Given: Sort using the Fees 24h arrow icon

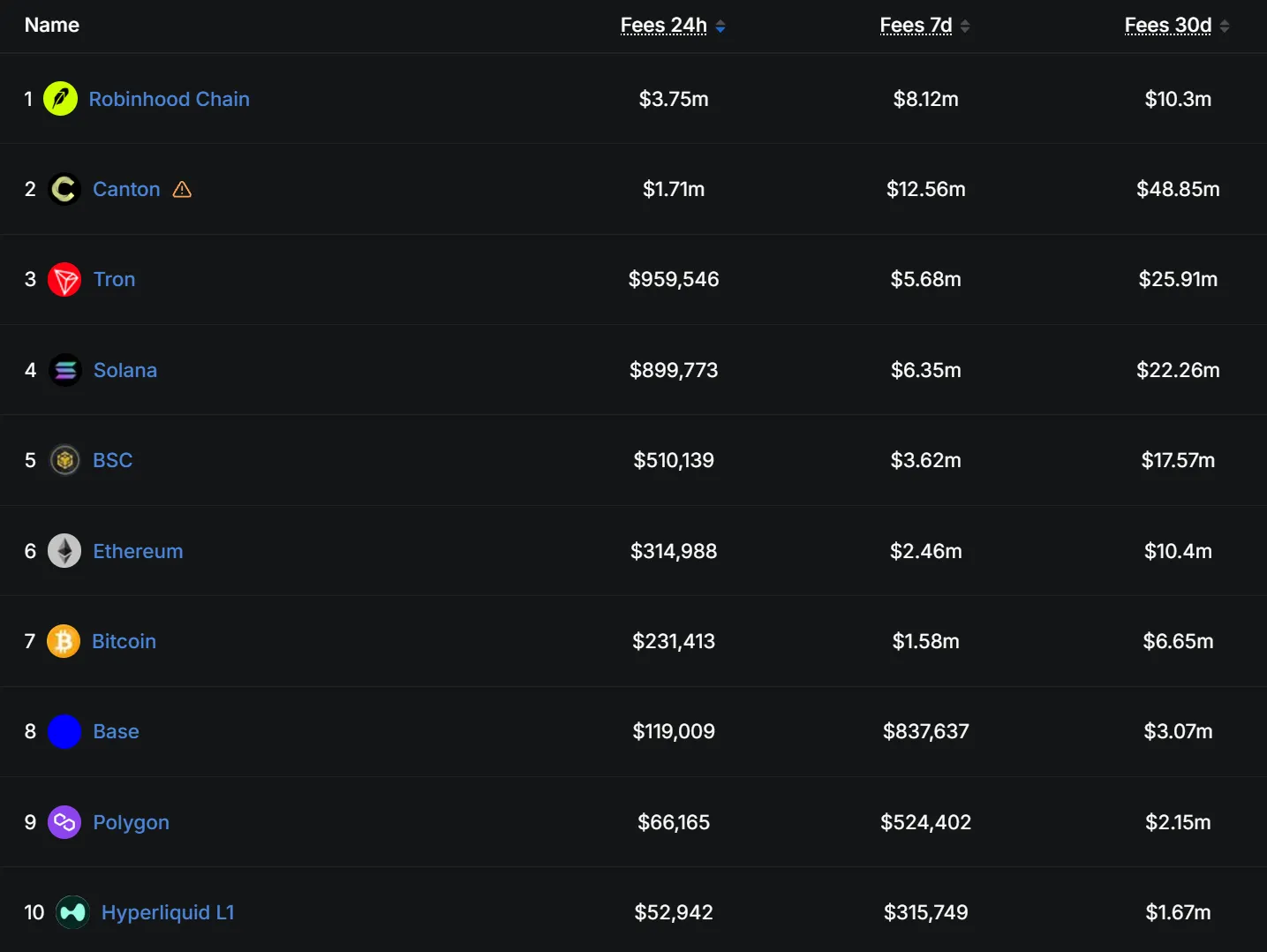Looking at the screenshot, I should click(x=720, y=26).
